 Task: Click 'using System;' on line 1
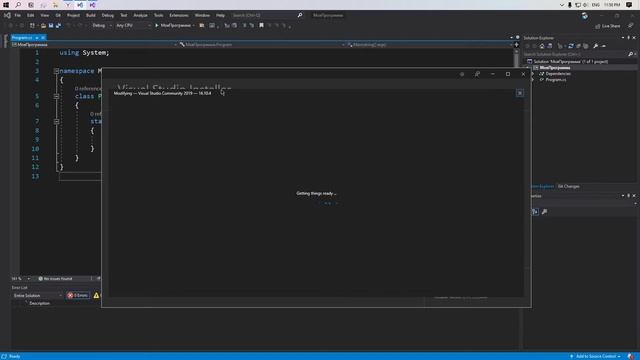pyautogui.click(x=84, y=53)
